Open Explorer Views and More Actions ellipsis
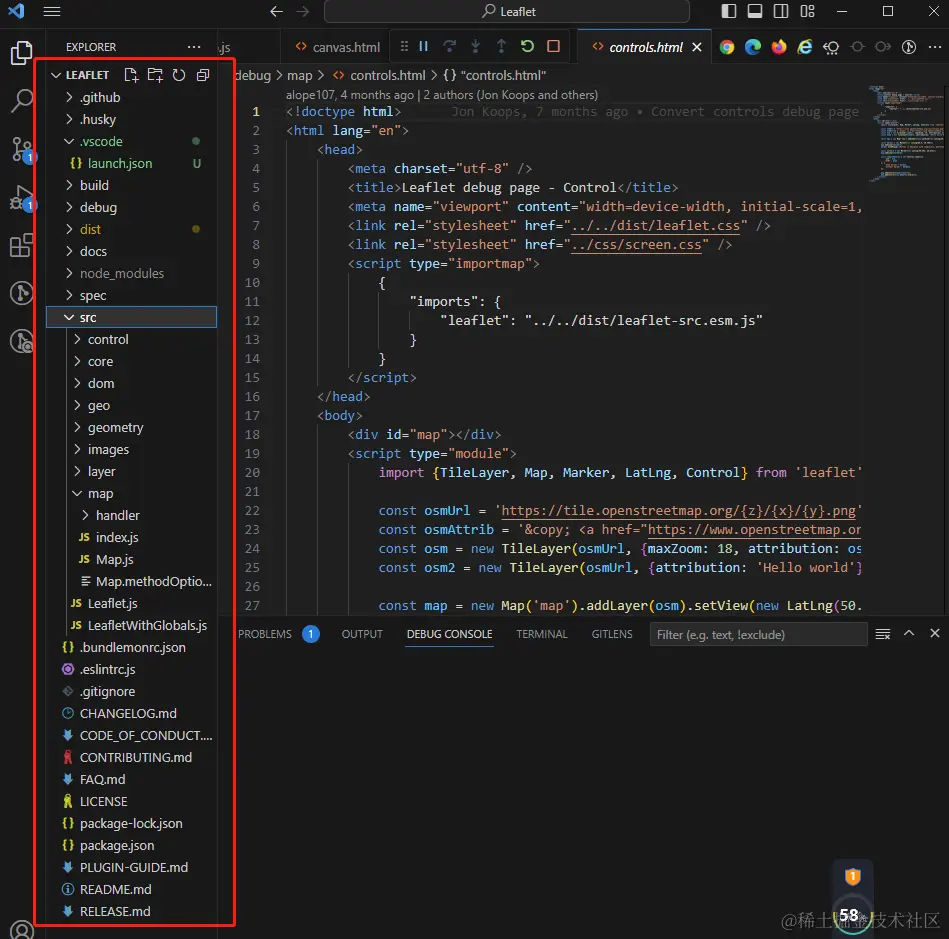The width and height of the screenshot is (949, 939). tap(194, 47)
